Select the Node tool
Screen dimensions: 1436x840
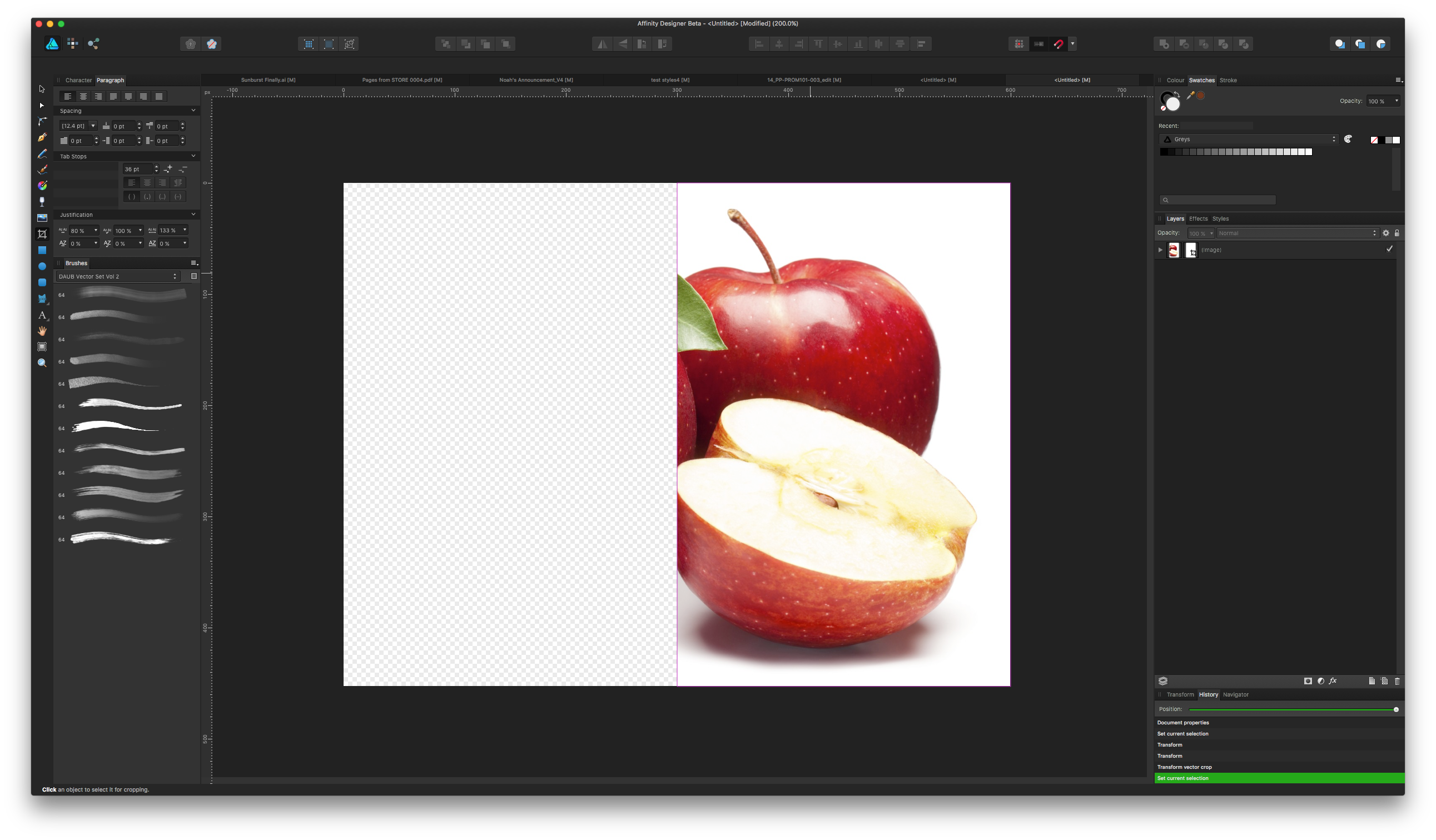(x=42, y=106)
